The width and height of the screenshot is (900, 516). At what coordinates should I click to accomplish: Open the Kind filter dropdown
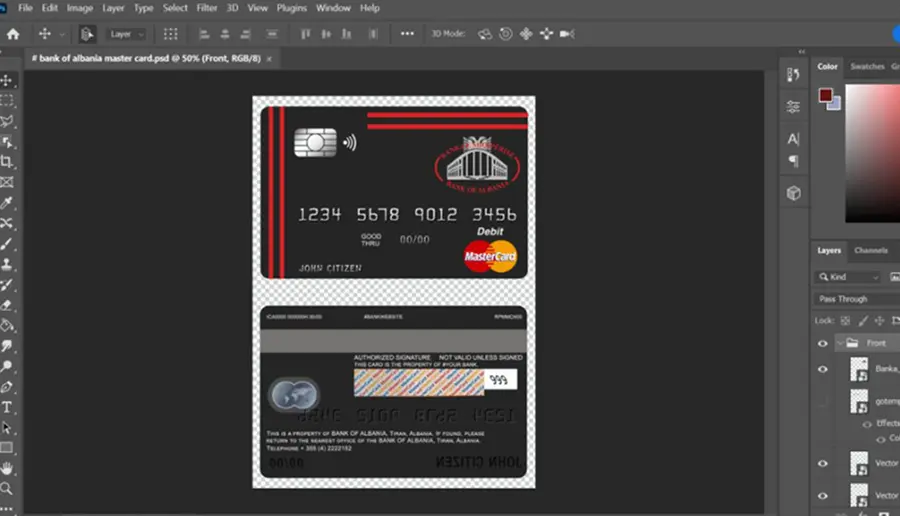tap(848, 277)
